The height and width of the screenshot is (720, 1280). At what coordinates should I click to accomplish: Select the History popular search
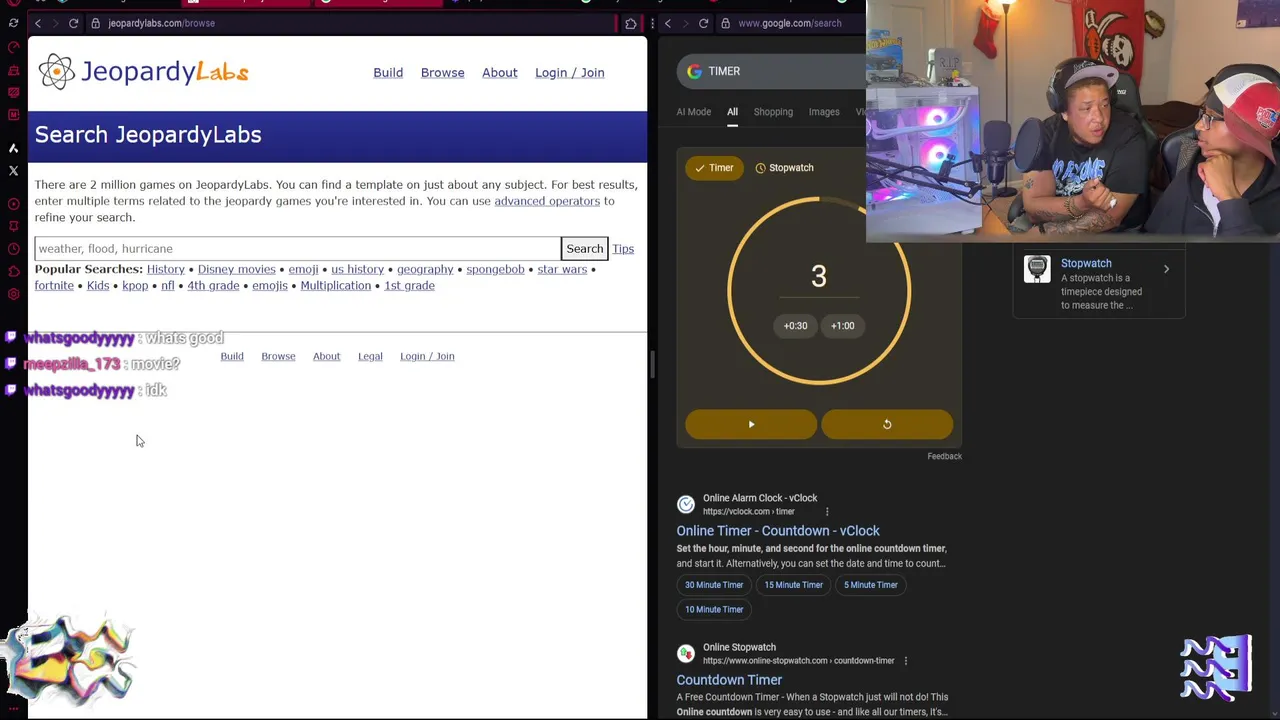click(x=166, y=269)
